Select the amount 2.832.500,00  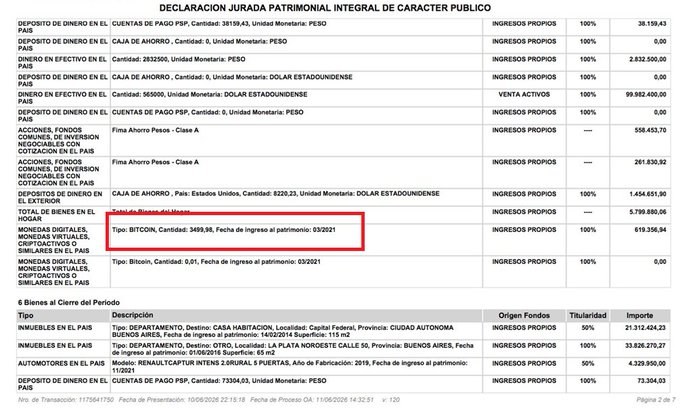(x=647, y=59)
